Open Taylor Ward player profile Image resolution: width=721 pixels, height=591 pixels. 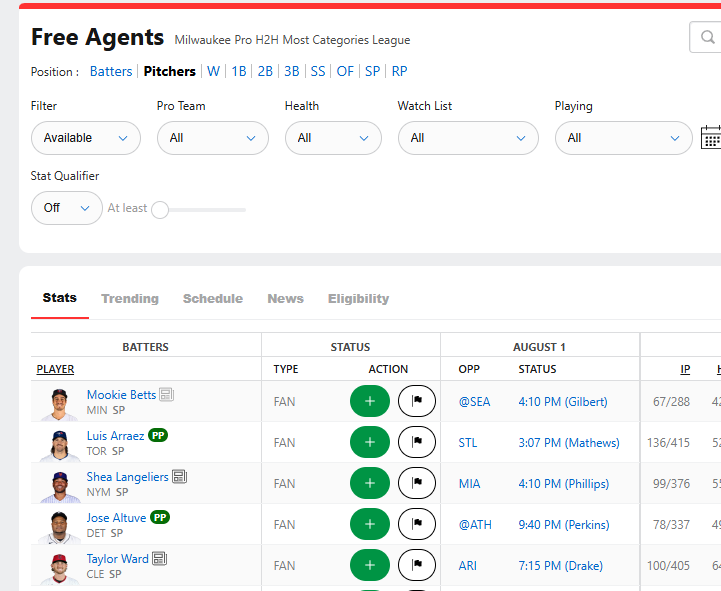click(118, 558)
